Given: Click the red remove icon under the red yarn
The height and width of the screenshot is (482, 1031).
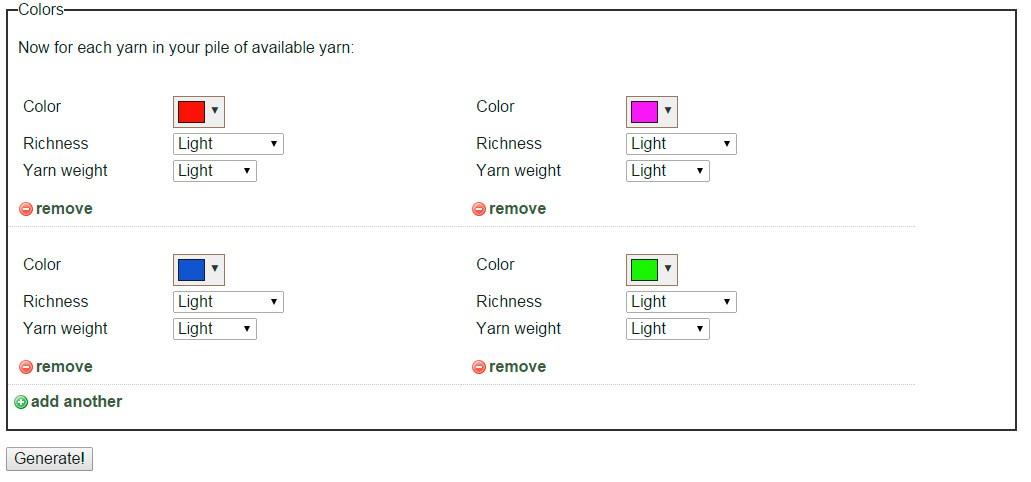Looking at the screenshot, I should (26, 209).
